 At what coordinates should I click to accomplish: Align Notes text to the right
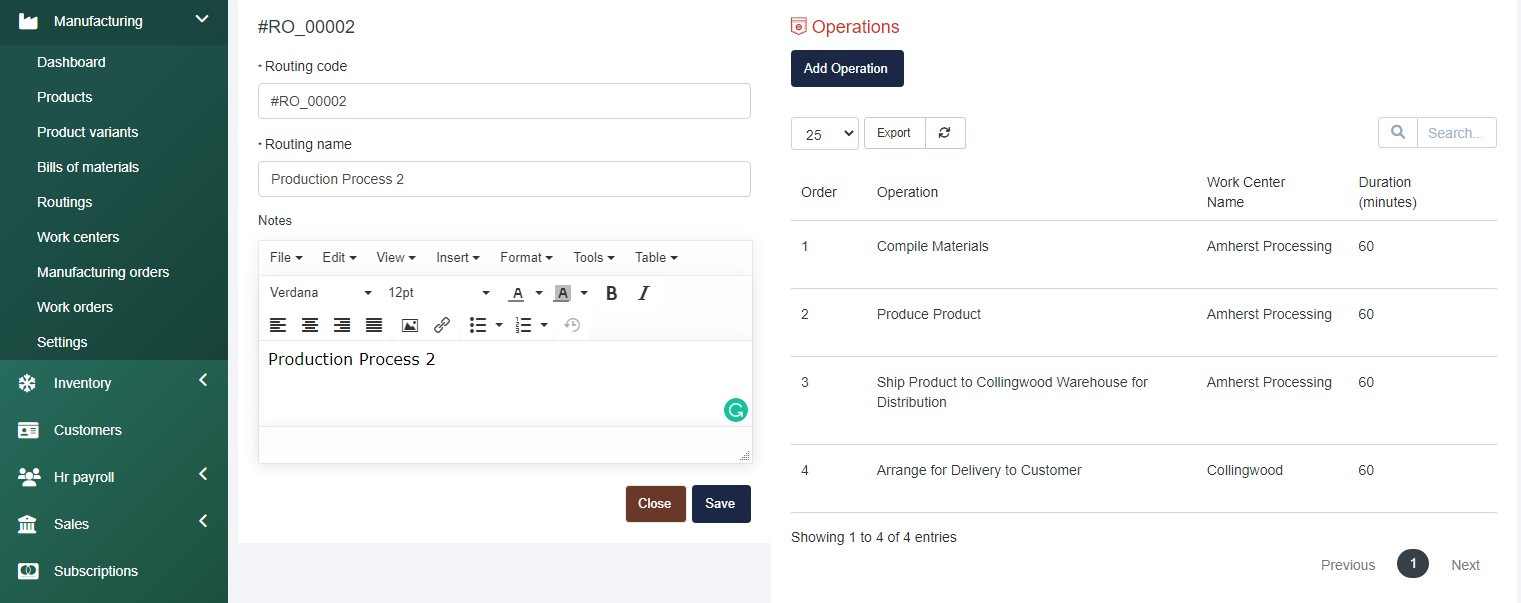342,325
